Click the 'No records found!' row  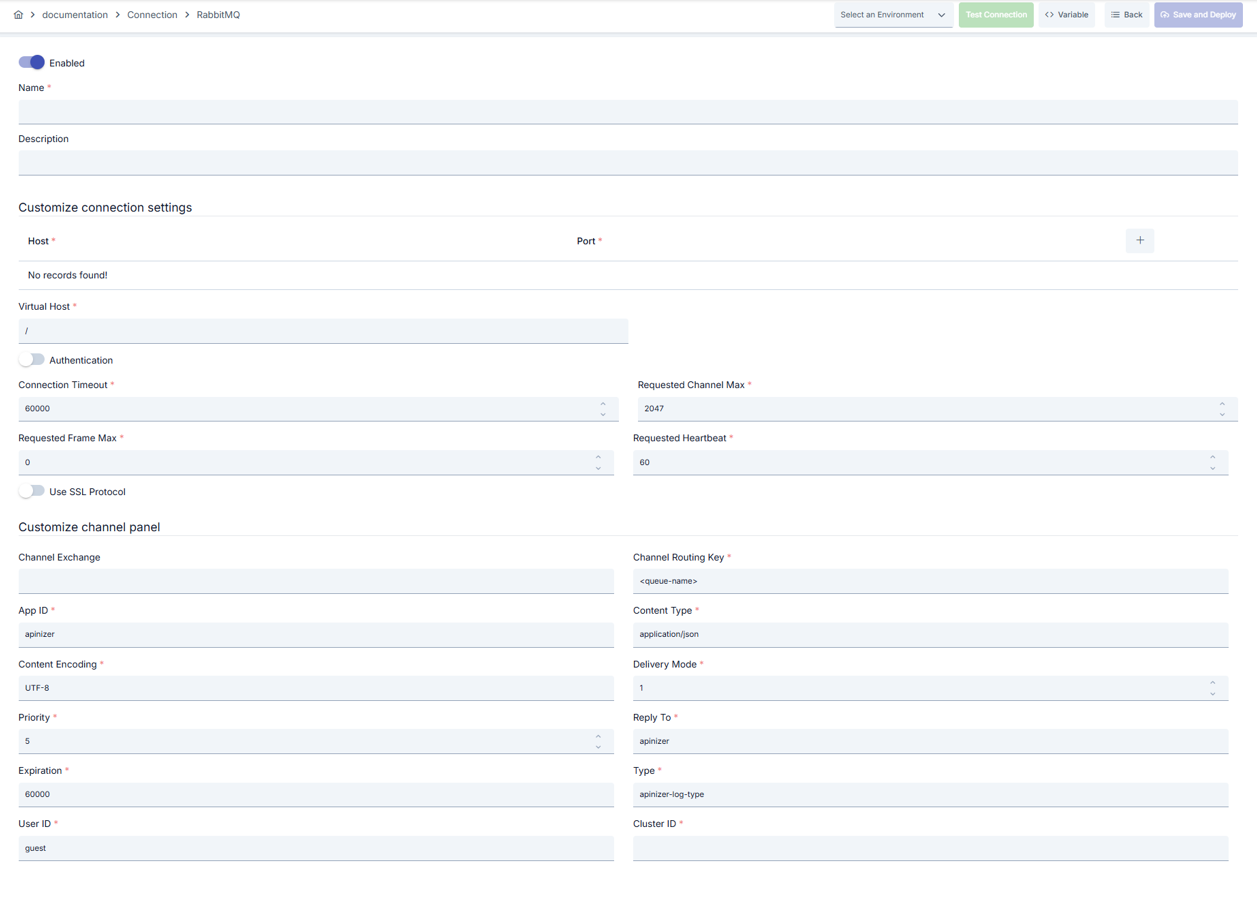(628, 275)
